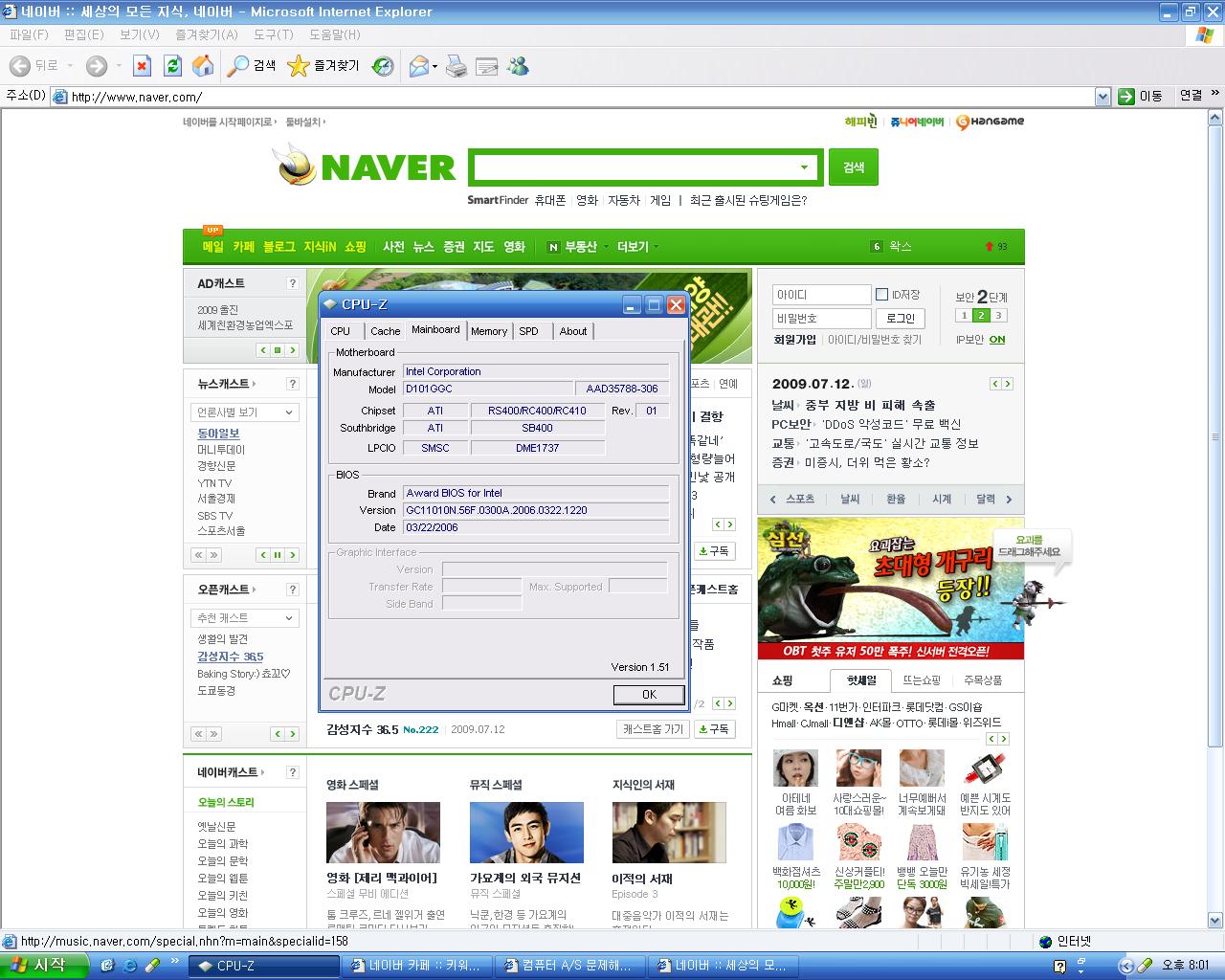Toggle the ID저장 checkbox
This screenshot has height=980, width=1225.
882,294
